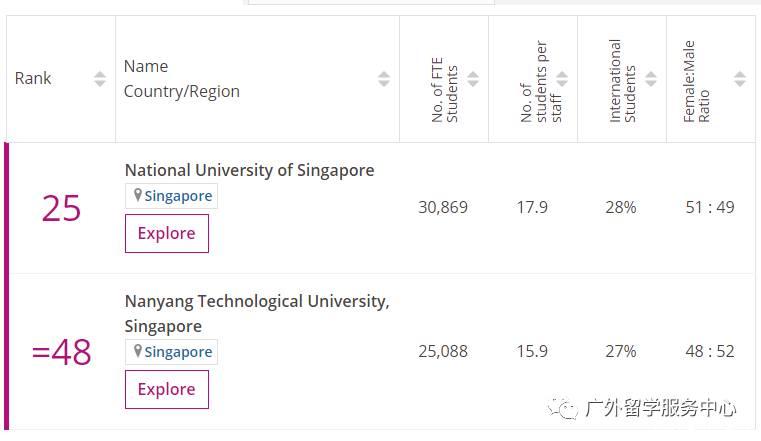
Task: Sort table by Rank column arrows
Action: pyautogui.click(x=99, y=79)
